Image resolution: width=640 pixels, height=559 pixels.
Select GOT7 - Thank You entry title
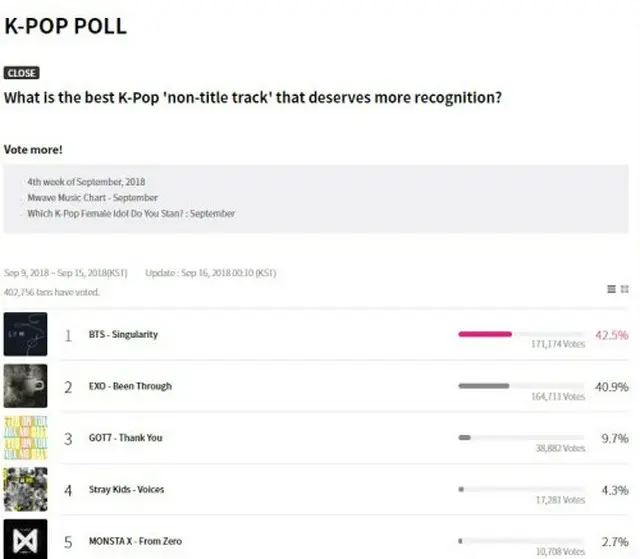point(125,437)
